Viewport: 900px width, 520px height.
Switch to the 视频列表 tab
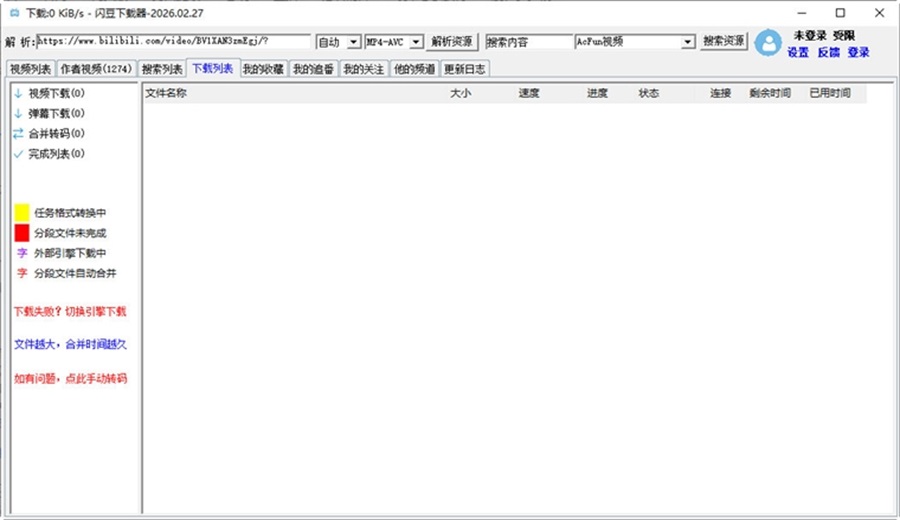point(30,69)
